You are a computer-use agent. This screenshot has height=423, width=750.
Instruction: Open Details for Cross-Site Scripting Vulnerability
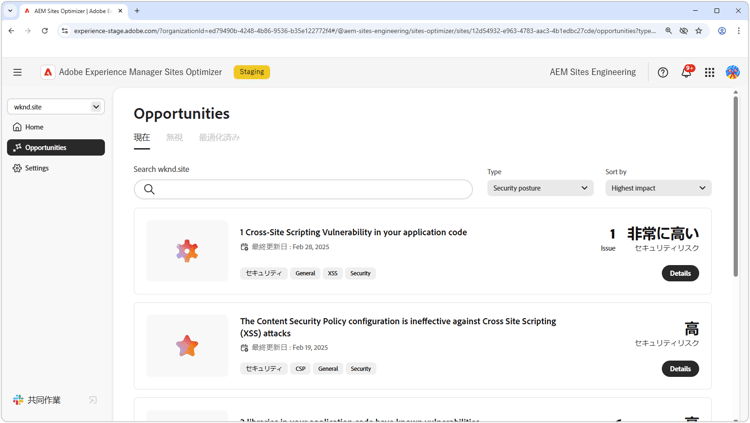(680, 273)
